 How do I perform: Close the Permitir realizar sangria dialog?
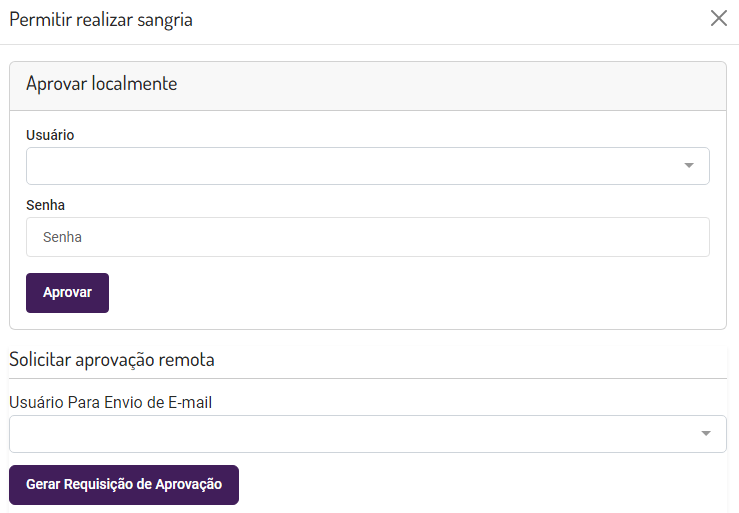718,18
